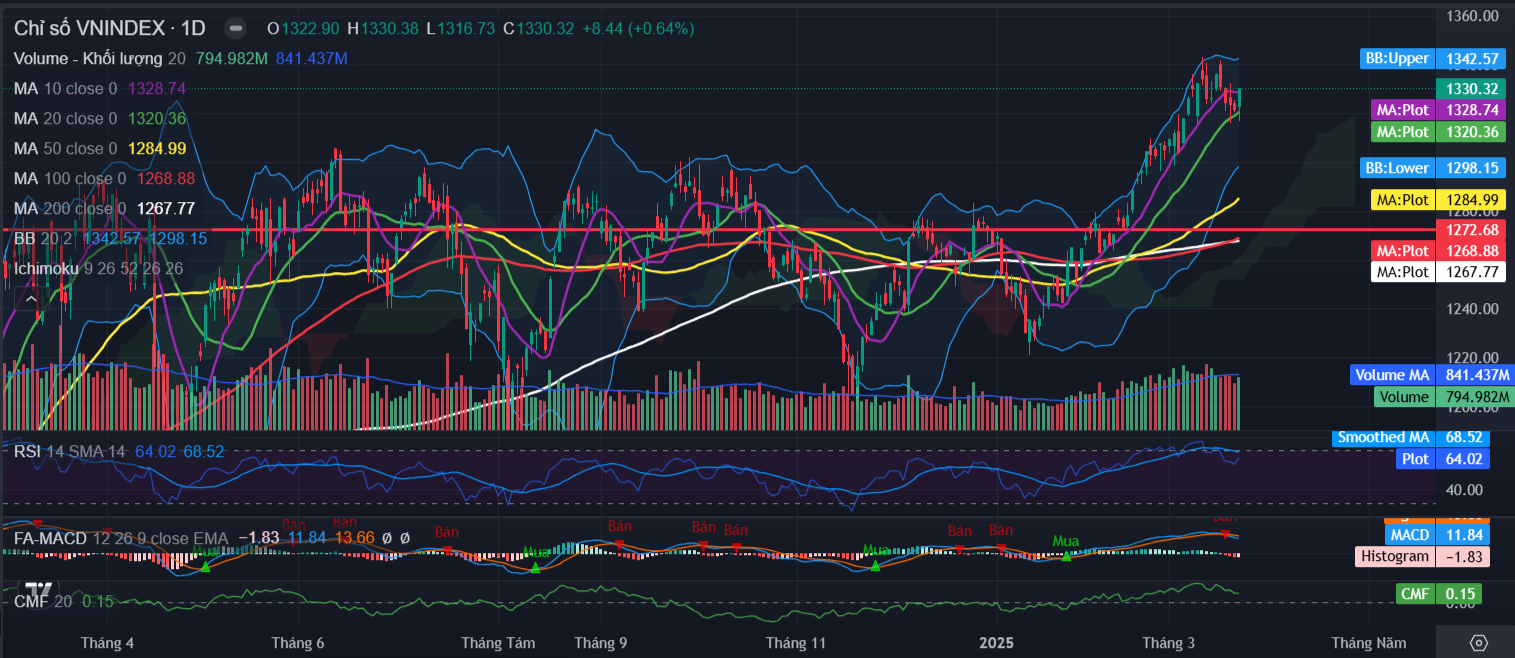The image size is (1515, 658).
Task: Click the RSI 14 SMA 14 legend
Action: pos(70,452)
